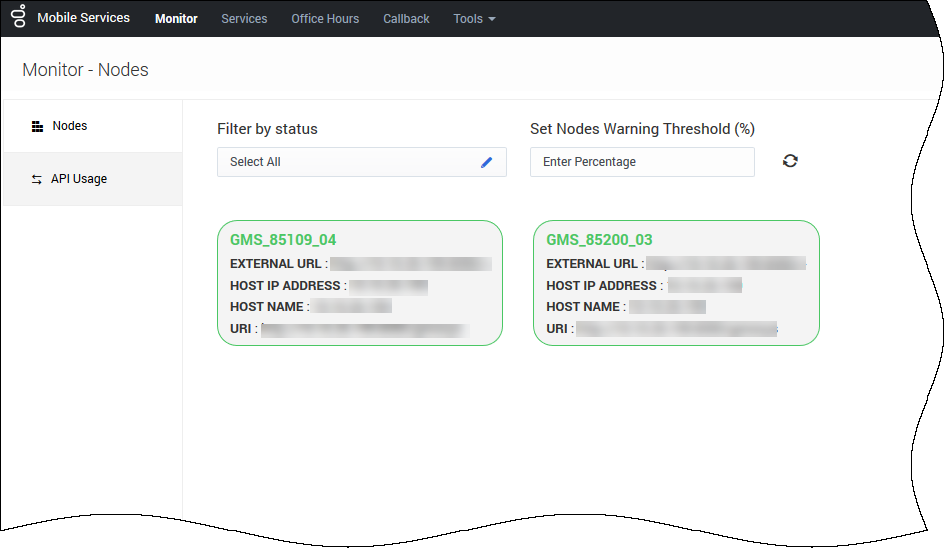The image size is (945, 548).
Task: Click HOST IP ADDRESS in GMS_85109_04 card
Action: (x=286, y=286)
